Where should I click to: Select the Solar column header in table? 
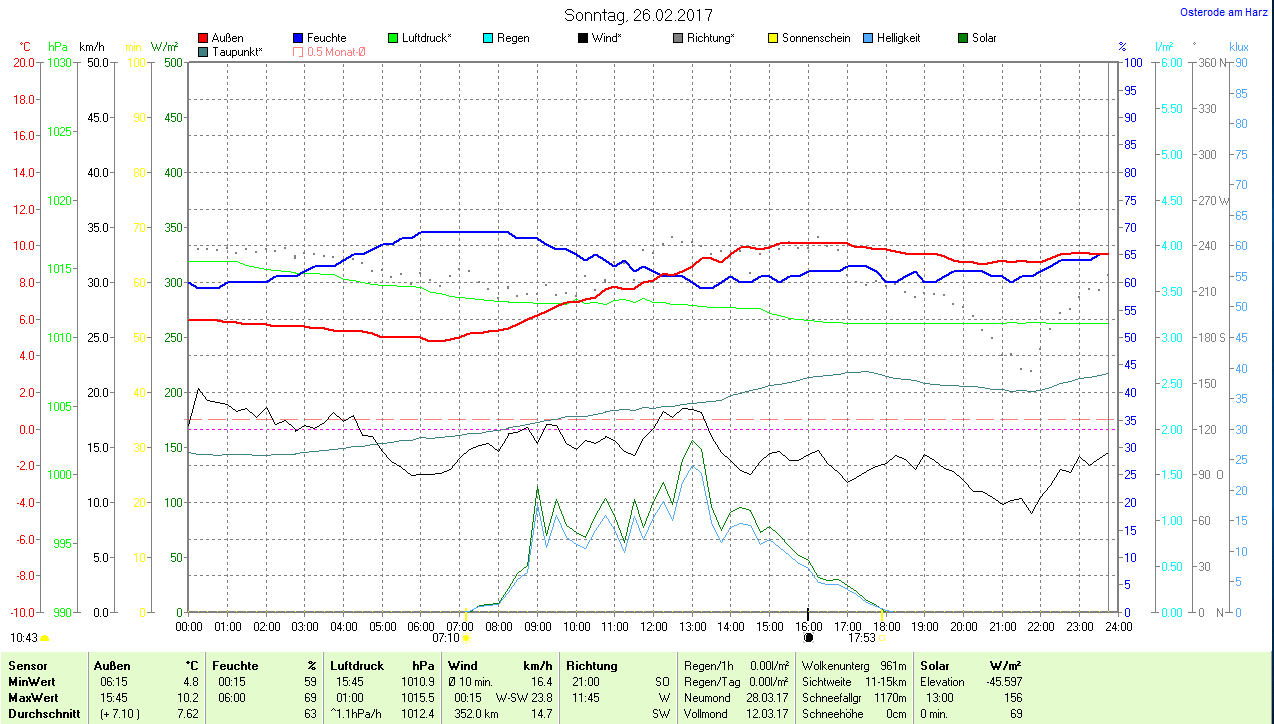click(x=934, y=665)
